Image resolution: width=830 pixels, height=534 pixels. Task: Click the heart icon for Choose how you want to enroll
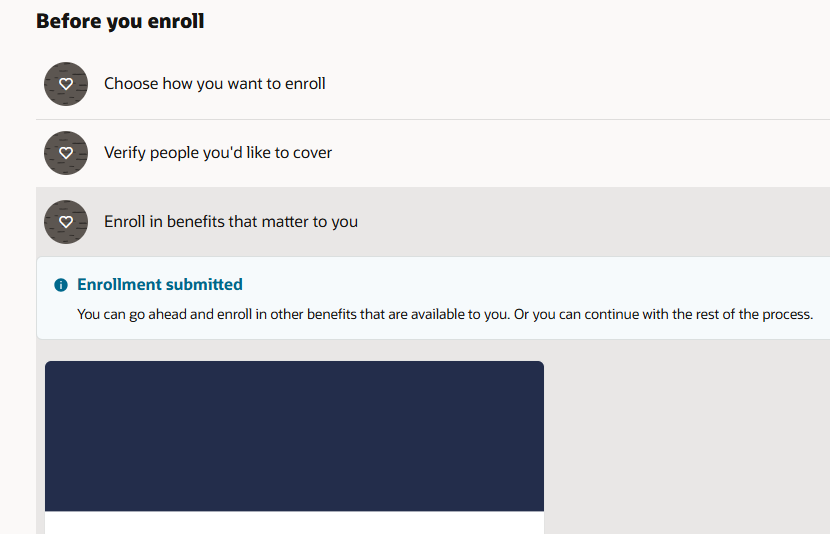pyautogui.click(x=66, y=84)
